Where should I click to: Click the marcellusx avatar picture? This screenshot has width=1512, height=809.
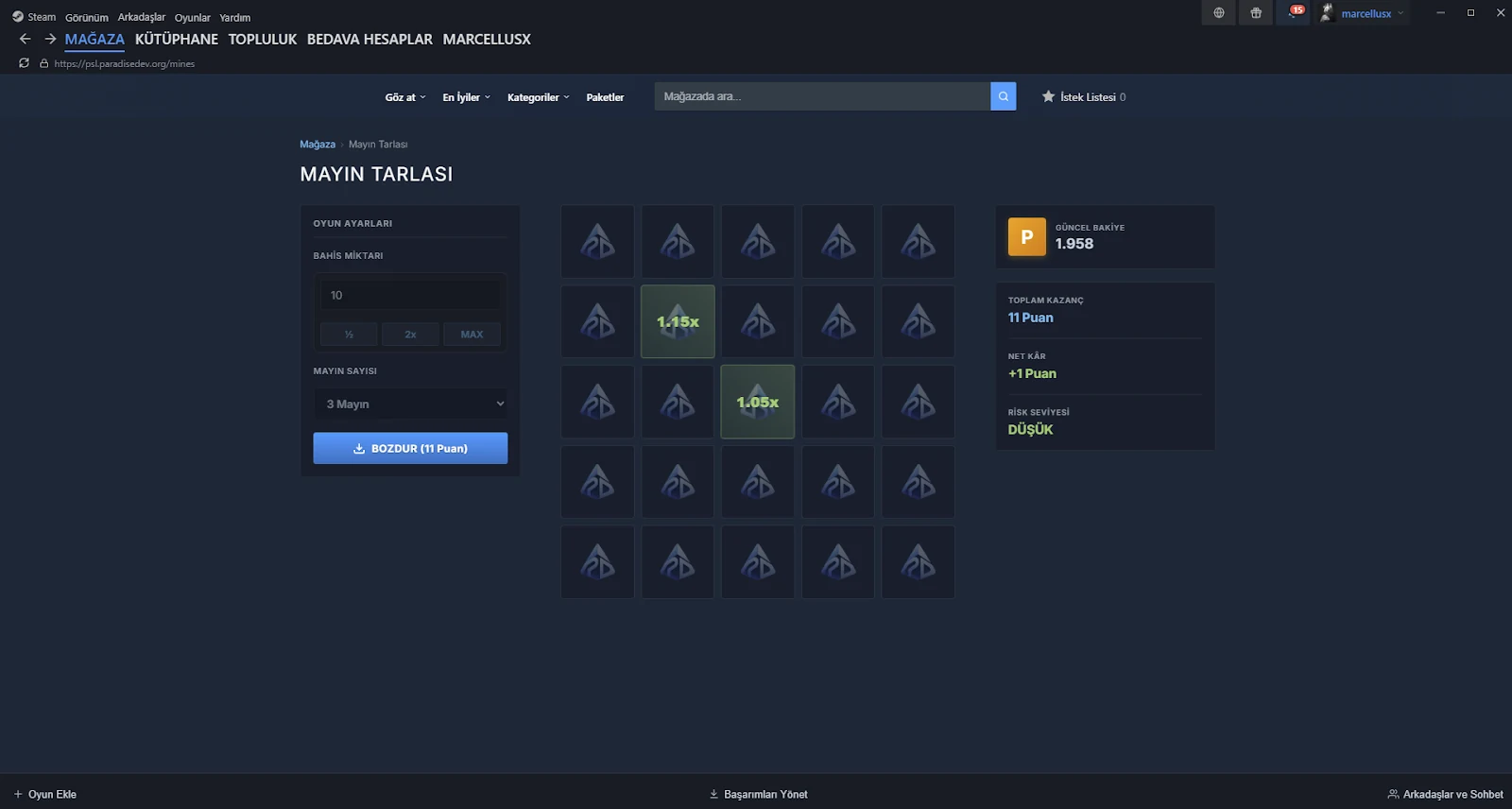(x=1327, y=12)
